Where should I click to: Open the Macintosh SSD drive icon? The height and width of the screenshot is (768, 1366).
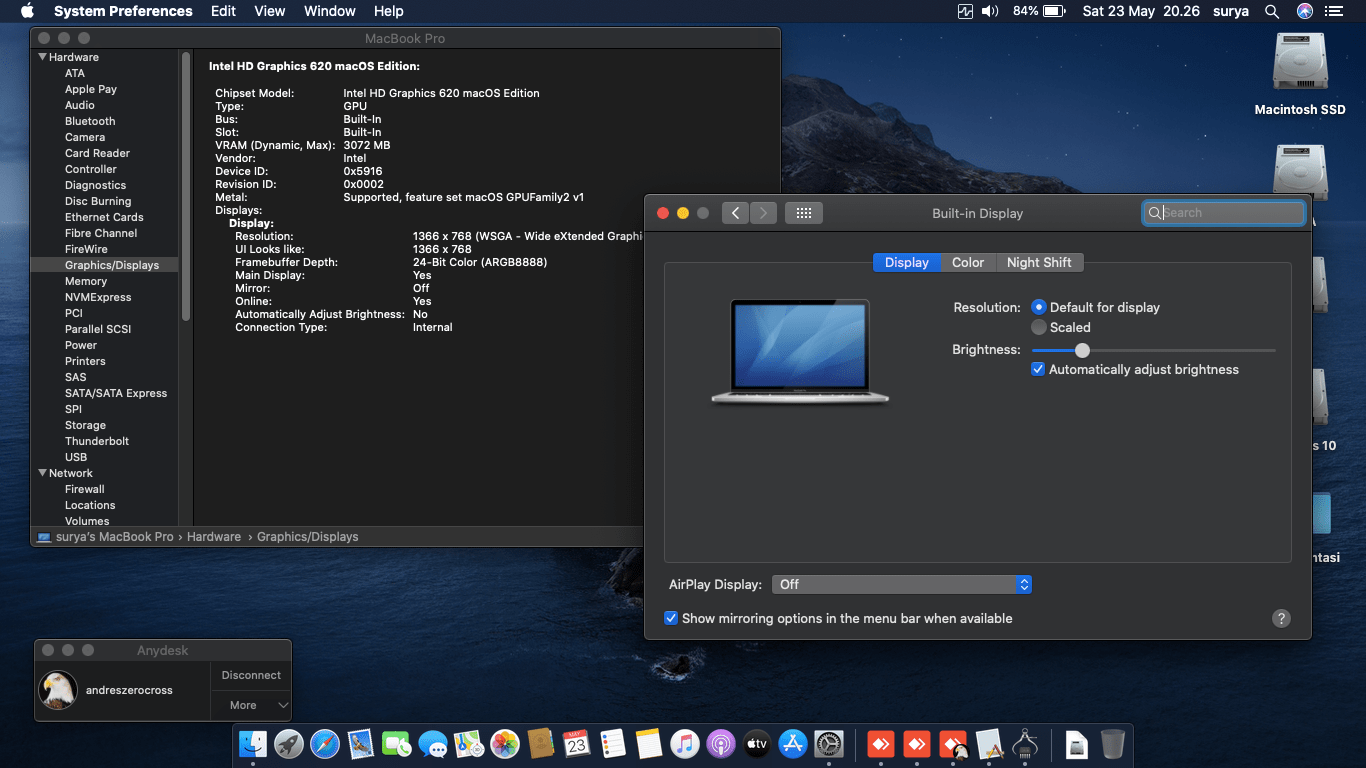[1299, 64]
